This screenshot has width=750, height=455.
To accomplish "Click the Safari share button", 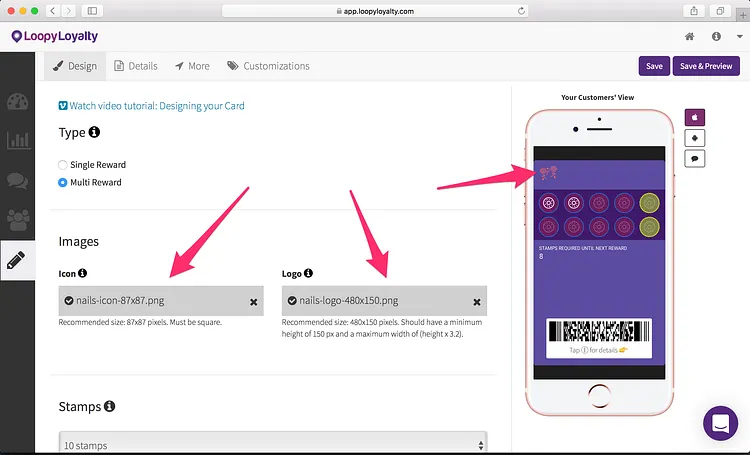I will 694,11.
